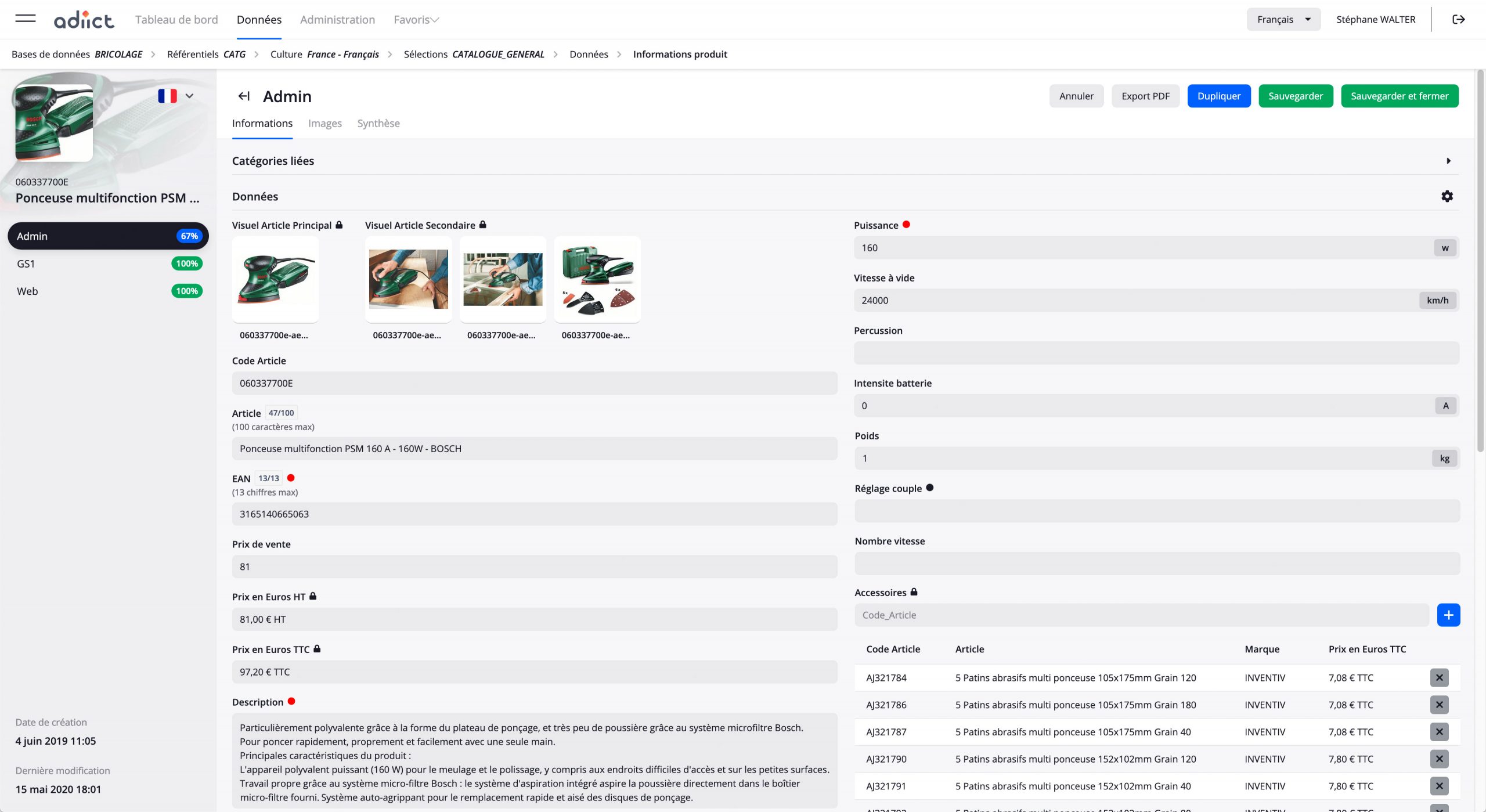Screen dimensions: 1486x812
Task: Open the Français language dropdown
Action: (x=1283, y=19)
